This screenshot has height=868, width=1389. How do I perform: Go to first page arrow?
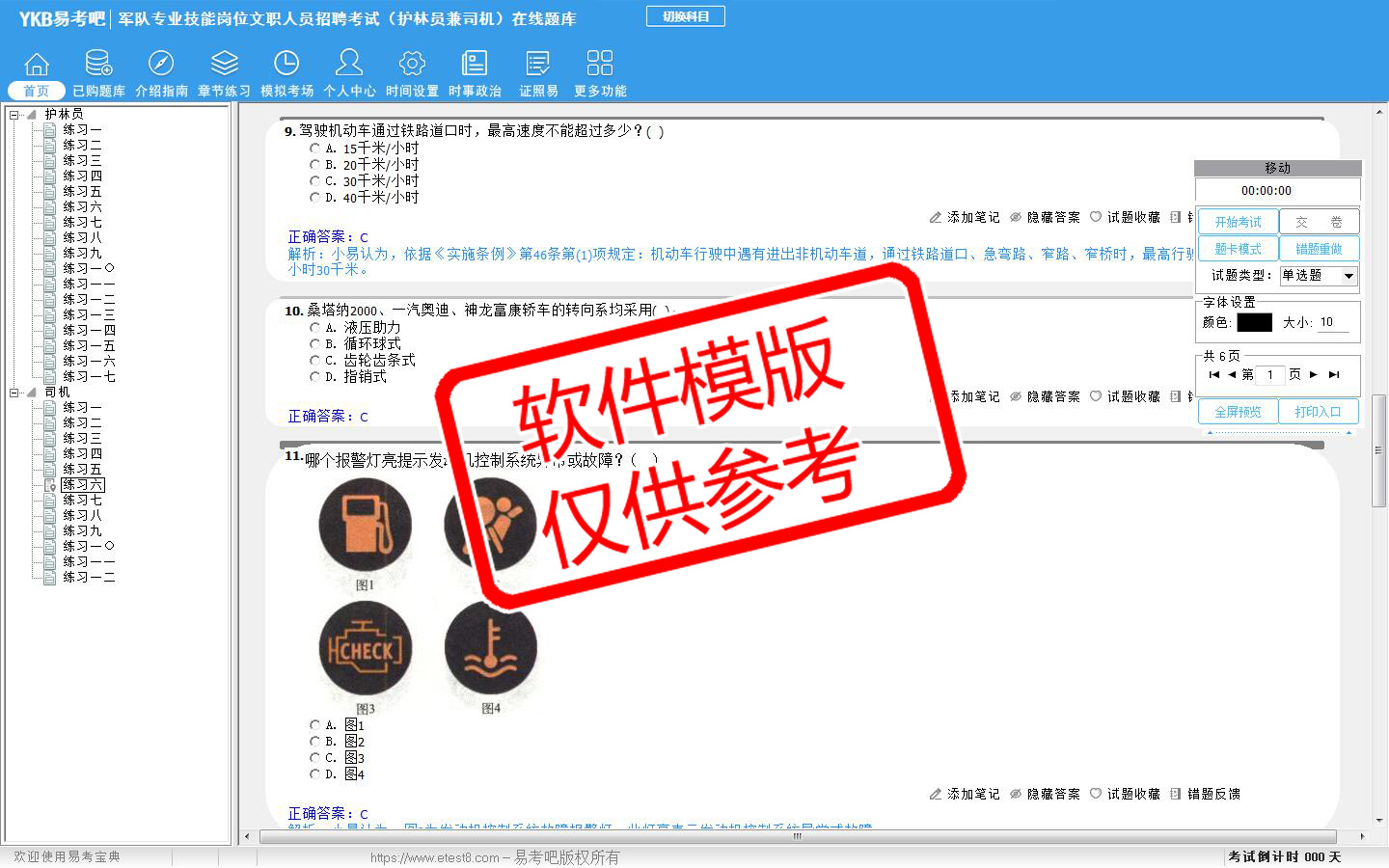[1213, 374]
